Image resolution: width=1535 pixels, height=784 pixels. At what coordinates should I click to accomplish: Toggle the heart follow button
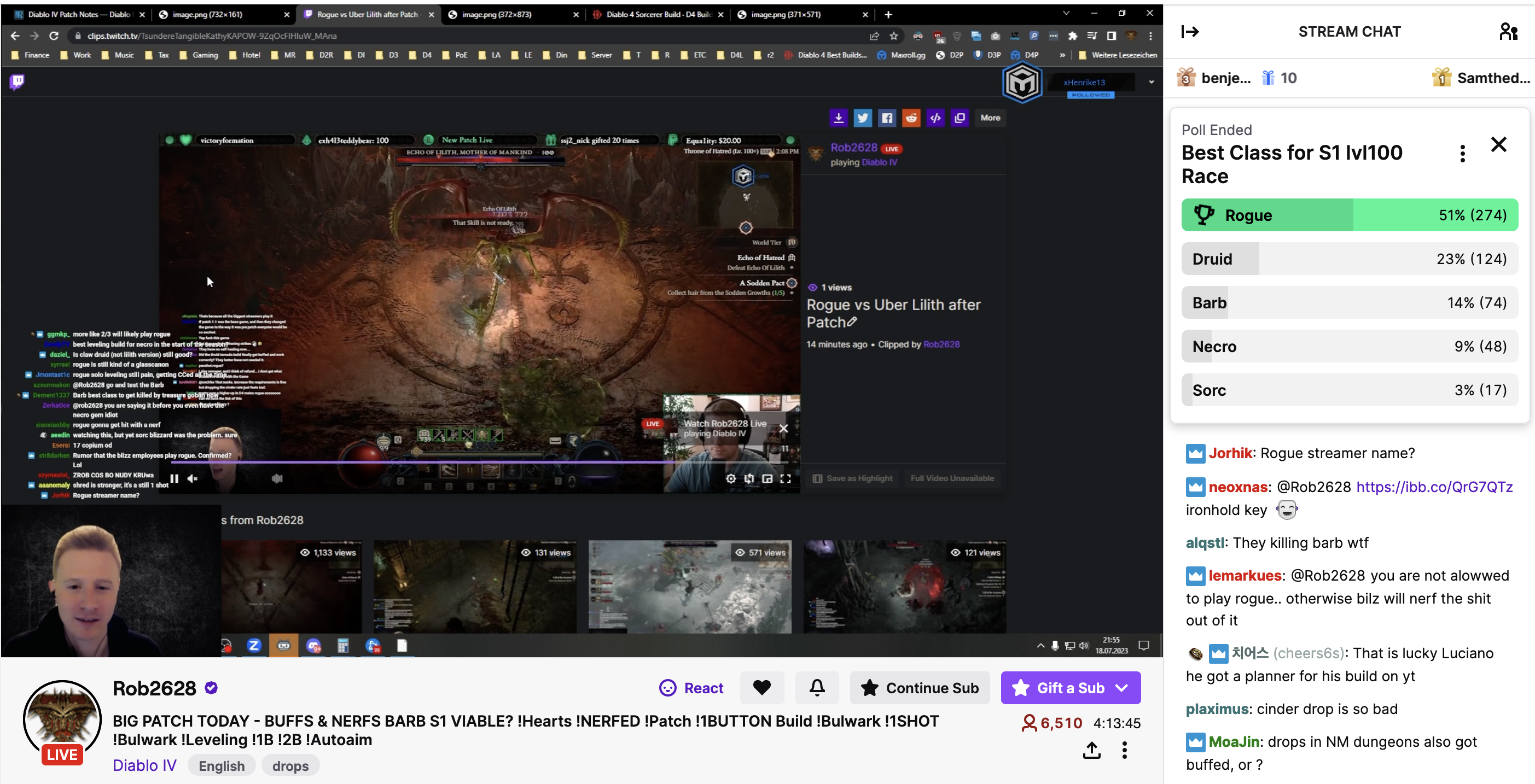point(761,687)
